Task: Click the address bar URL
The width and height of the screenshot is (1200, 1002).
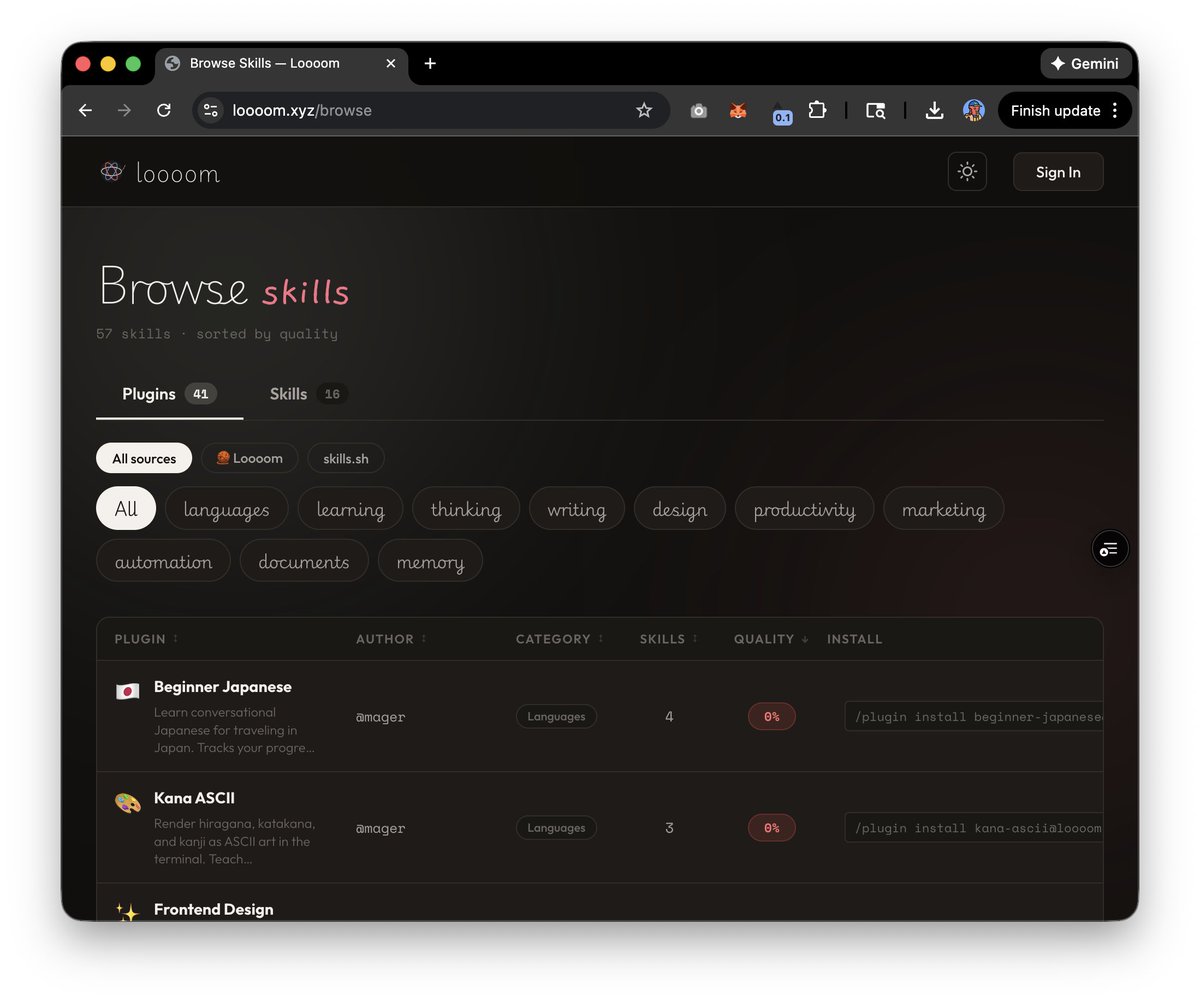Action: (x=302, y=111)
